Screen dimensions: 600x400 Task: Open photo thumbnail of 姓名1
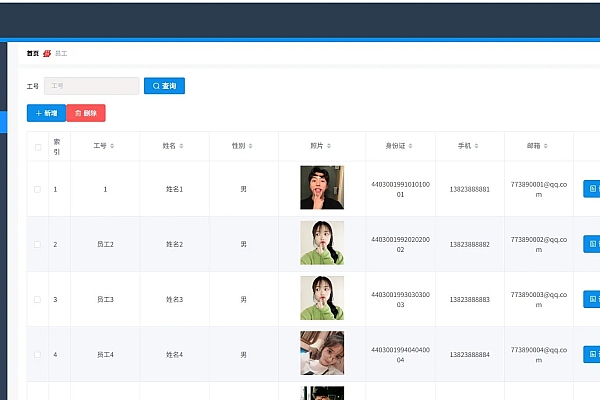[322, 188]
